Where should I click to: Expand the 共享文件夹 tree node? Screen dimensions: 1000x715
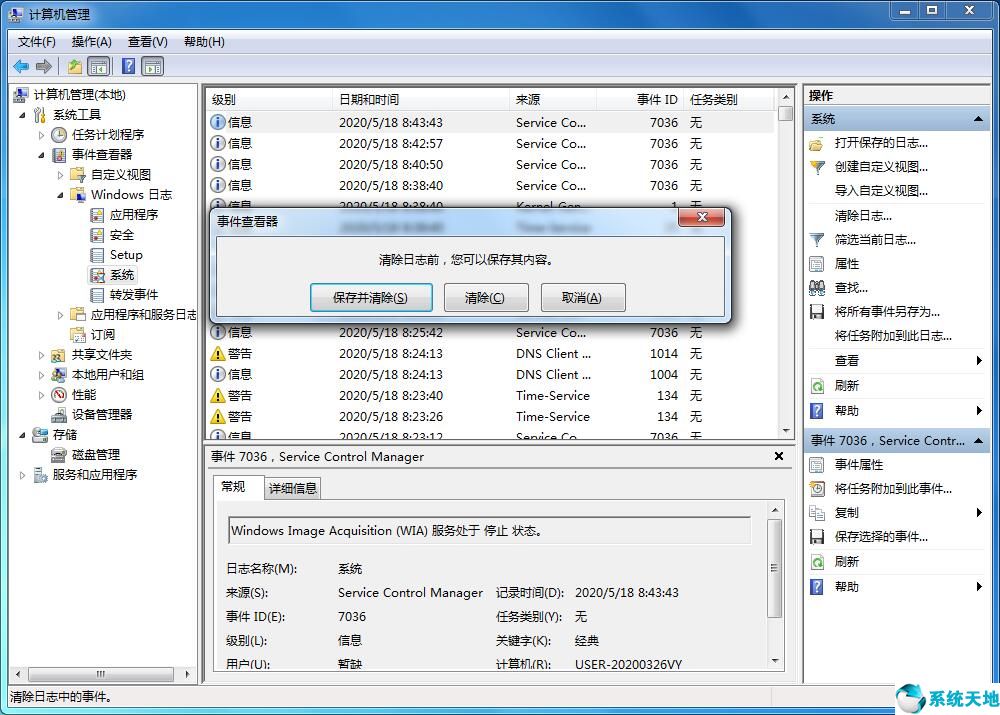pyautogui.click(x=42, y=354)
